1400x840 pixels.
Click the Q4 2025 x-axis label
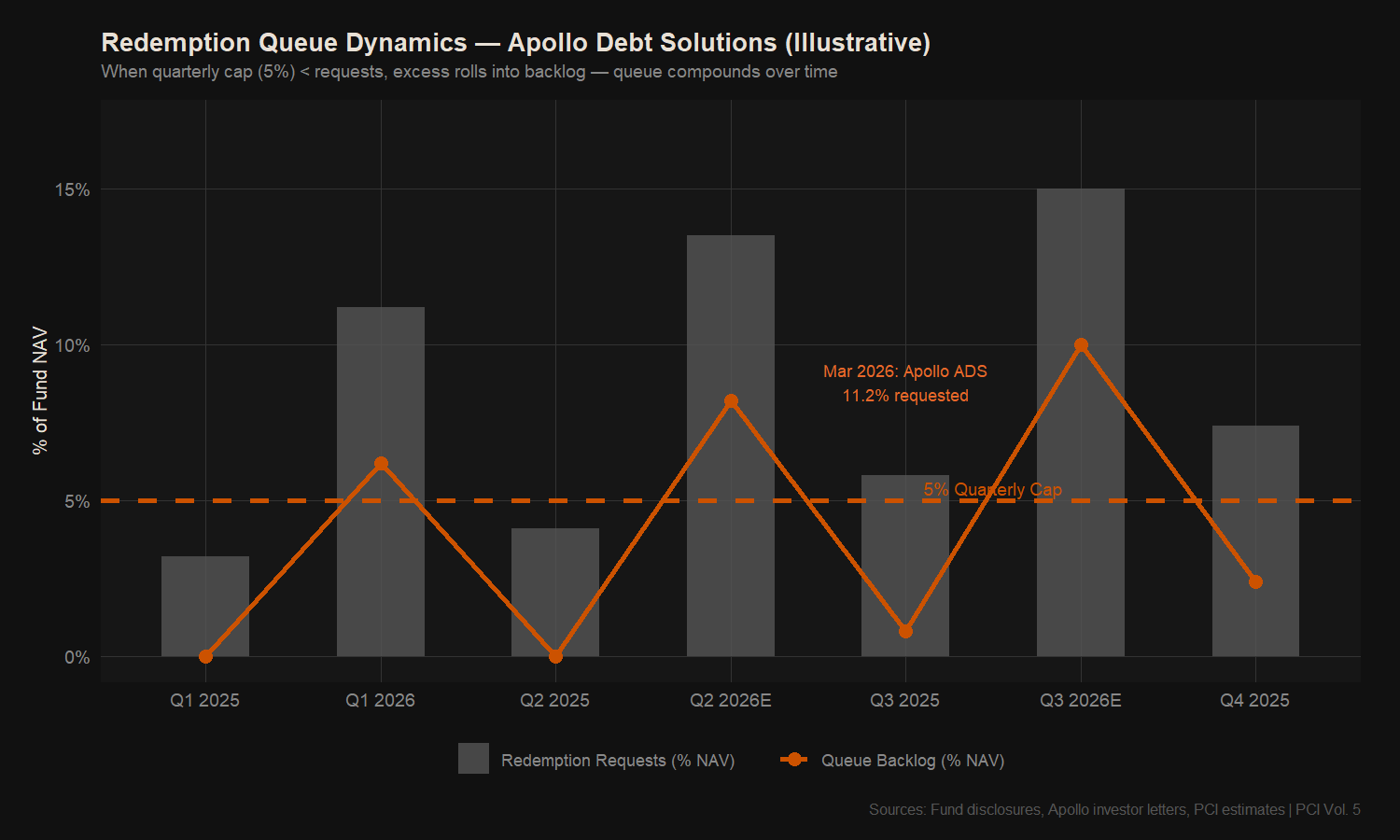(1255, 701)
